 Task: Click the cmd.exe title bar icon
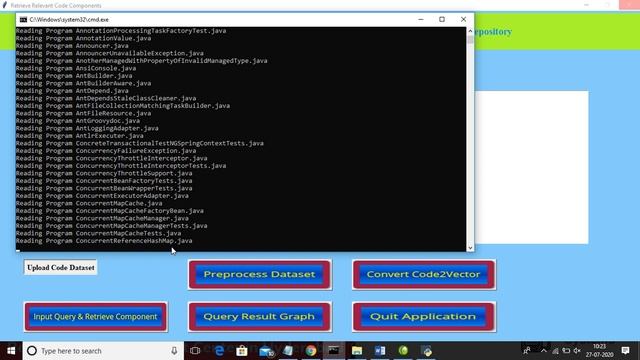[x=23, y=20]
